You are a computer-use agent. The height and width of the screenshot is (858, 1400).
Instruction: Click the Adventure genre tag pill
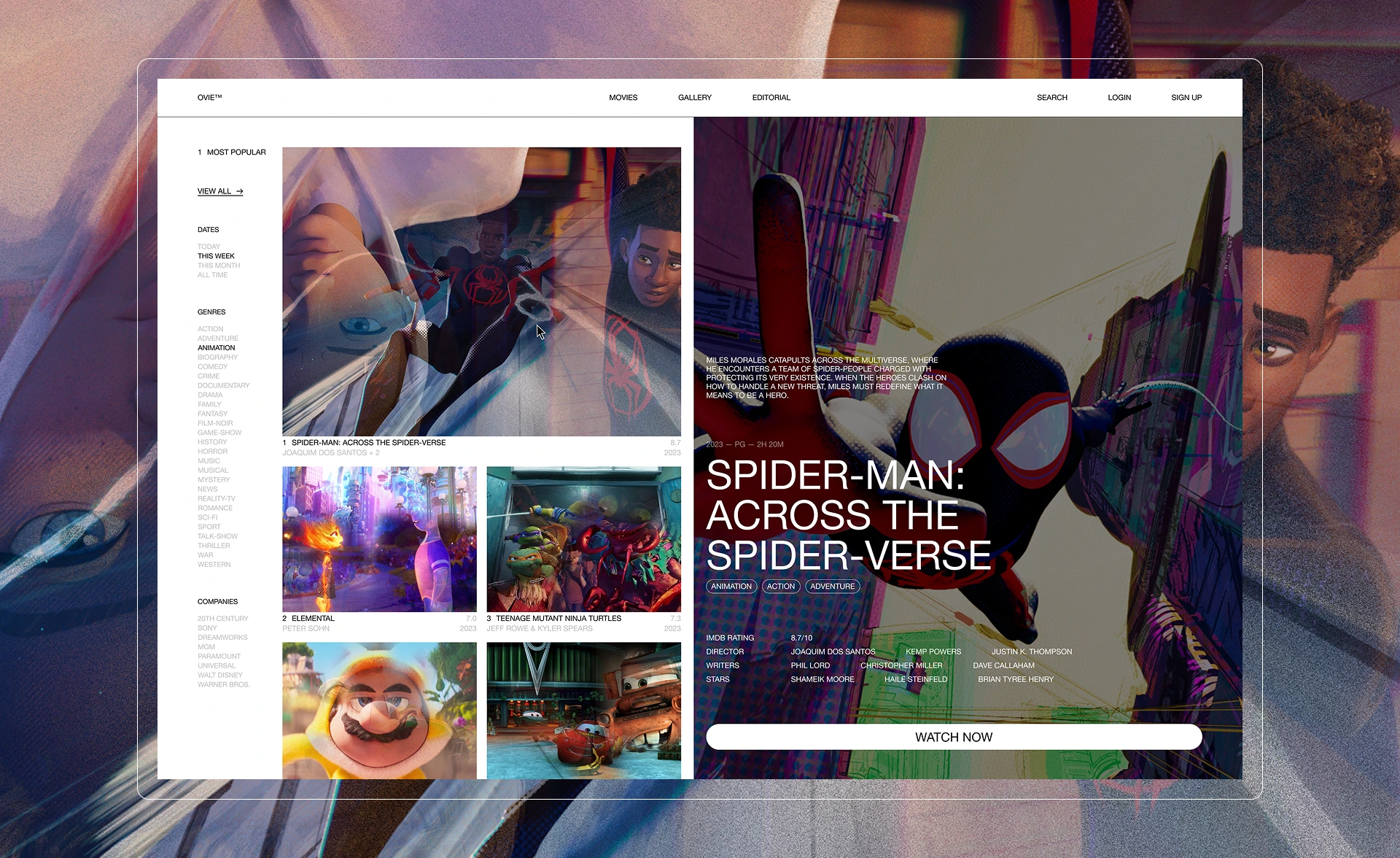pyautogui.click(x=832, y=587)
